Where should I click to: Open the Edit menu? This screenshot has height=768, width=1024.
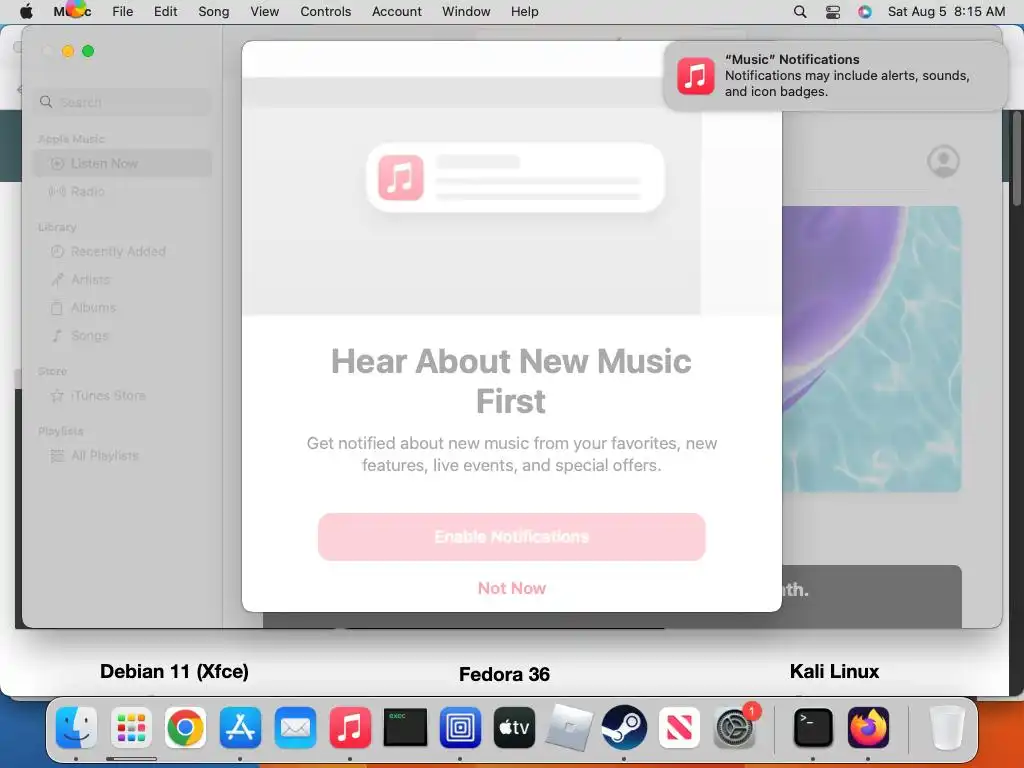[x=166, y=12]
